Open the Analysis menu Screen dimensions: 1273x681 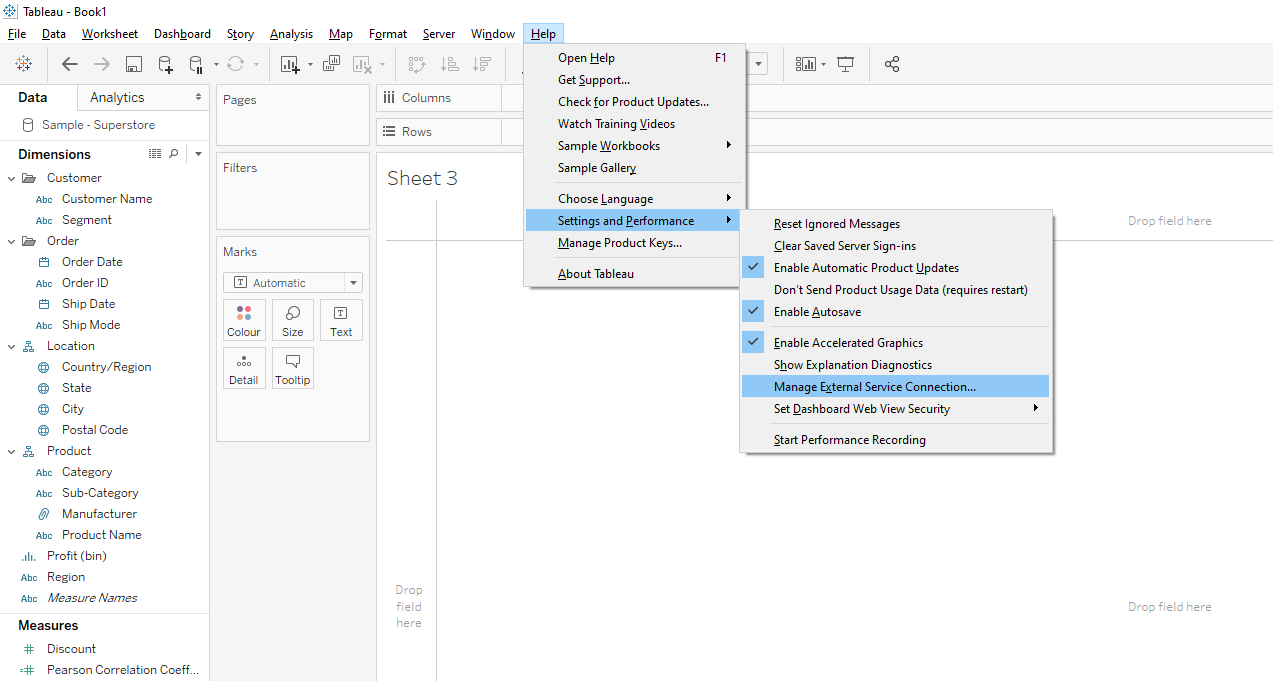(x=291, y=33)
